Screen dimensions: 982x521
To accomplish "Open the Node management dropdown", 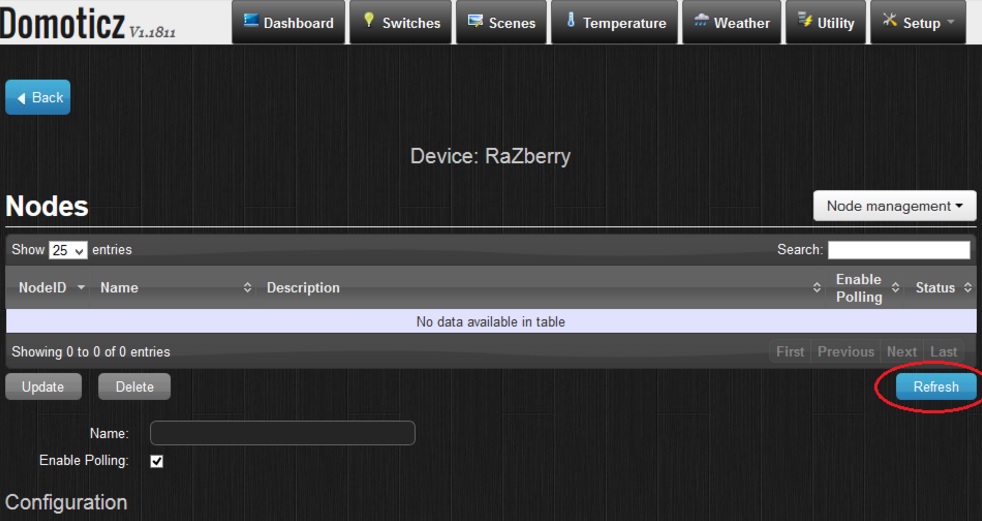I will pos(894,206).
